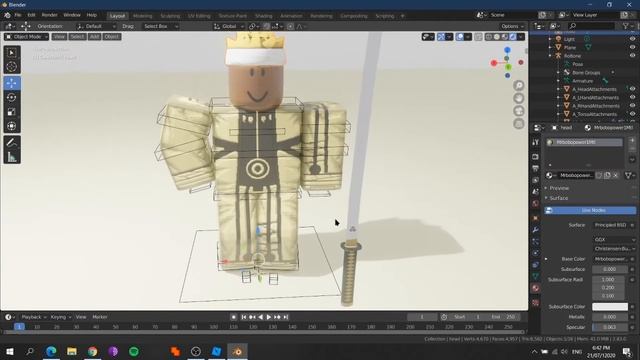The image size is (640, 360).
Task: Switch to the Modeling workspace tab
Action: click(x=142, y=16)
